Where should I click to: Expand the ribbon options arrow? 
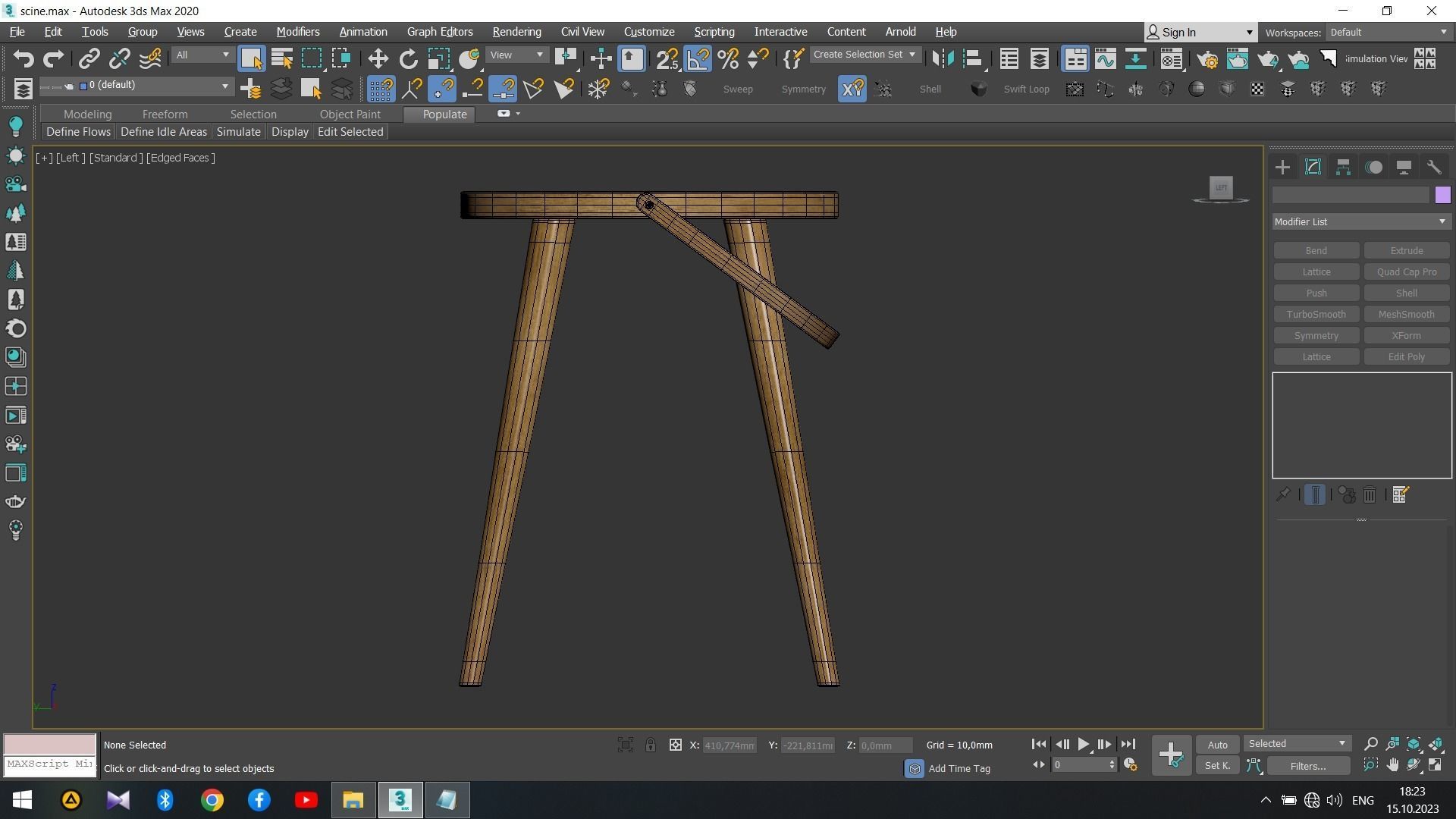(x=518, y=114)
